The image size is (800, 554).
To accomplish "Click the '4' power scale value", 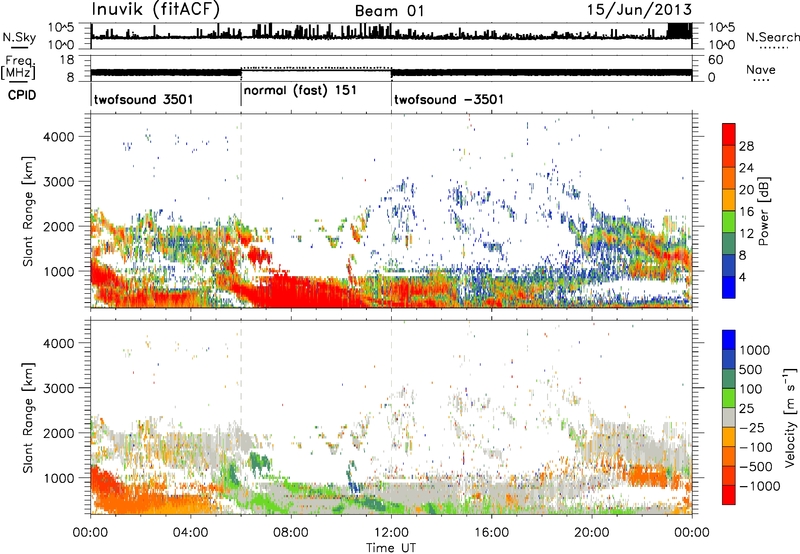I will [742, 277].
